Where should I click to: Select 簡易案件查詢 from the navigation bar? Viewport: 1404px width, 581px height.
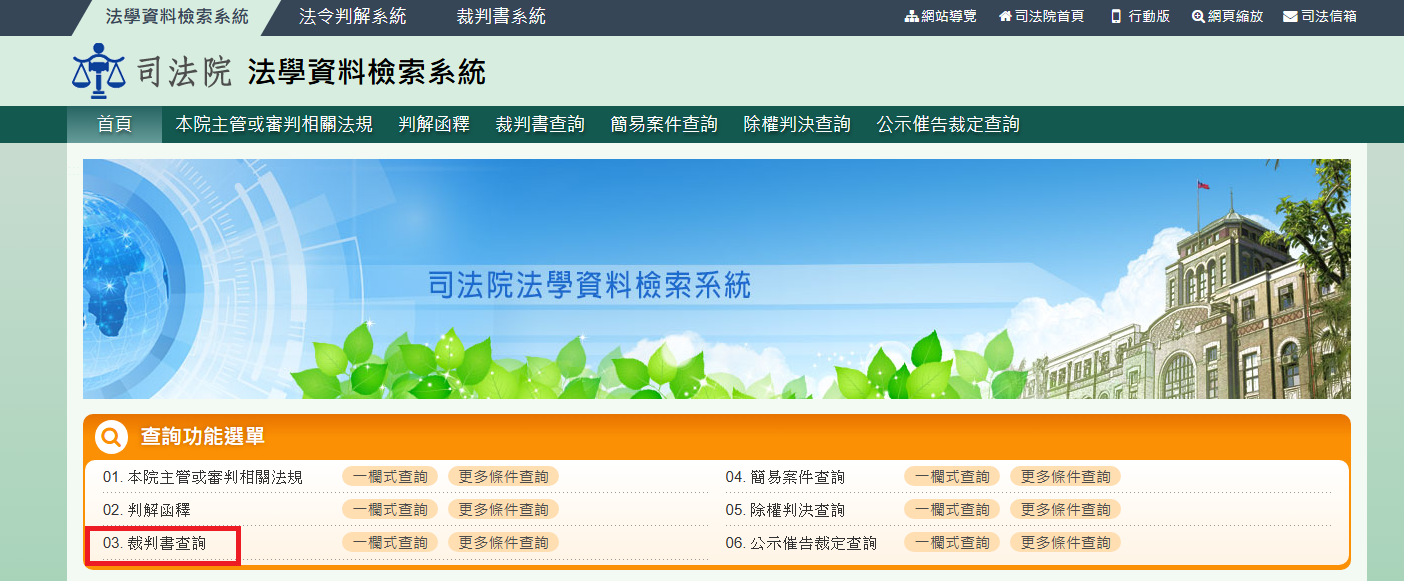[664, 125]
